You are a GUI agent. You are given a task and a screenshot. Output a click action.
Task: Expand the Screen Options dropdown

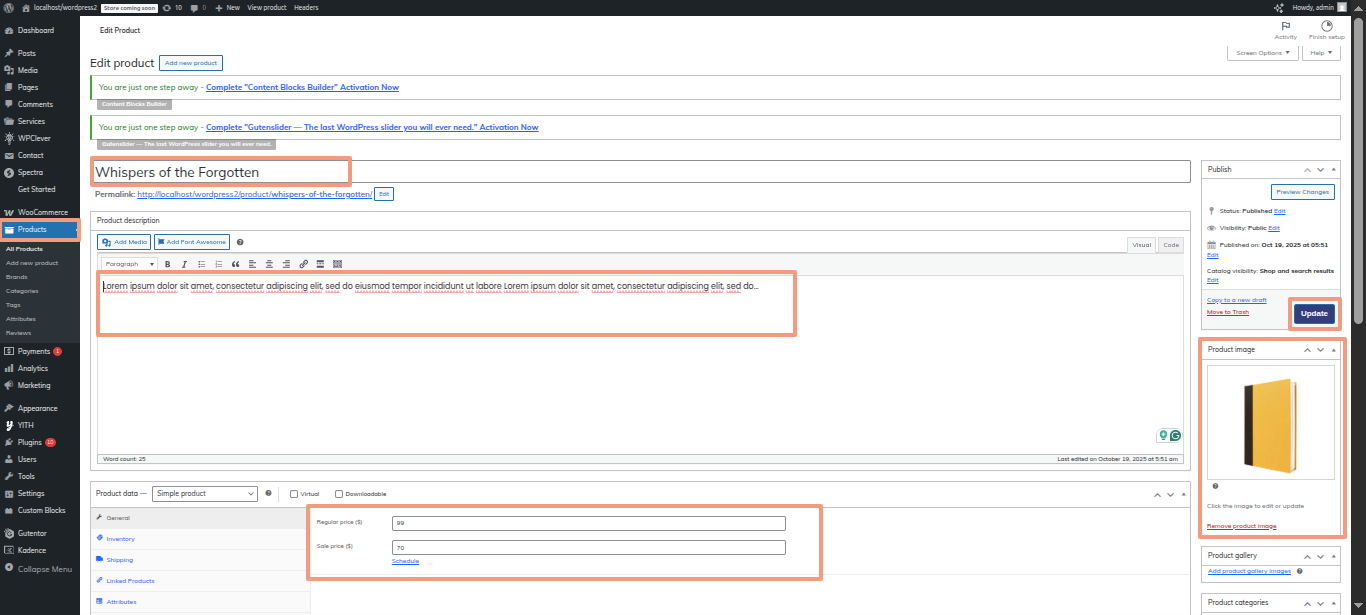pos(1262,53)
